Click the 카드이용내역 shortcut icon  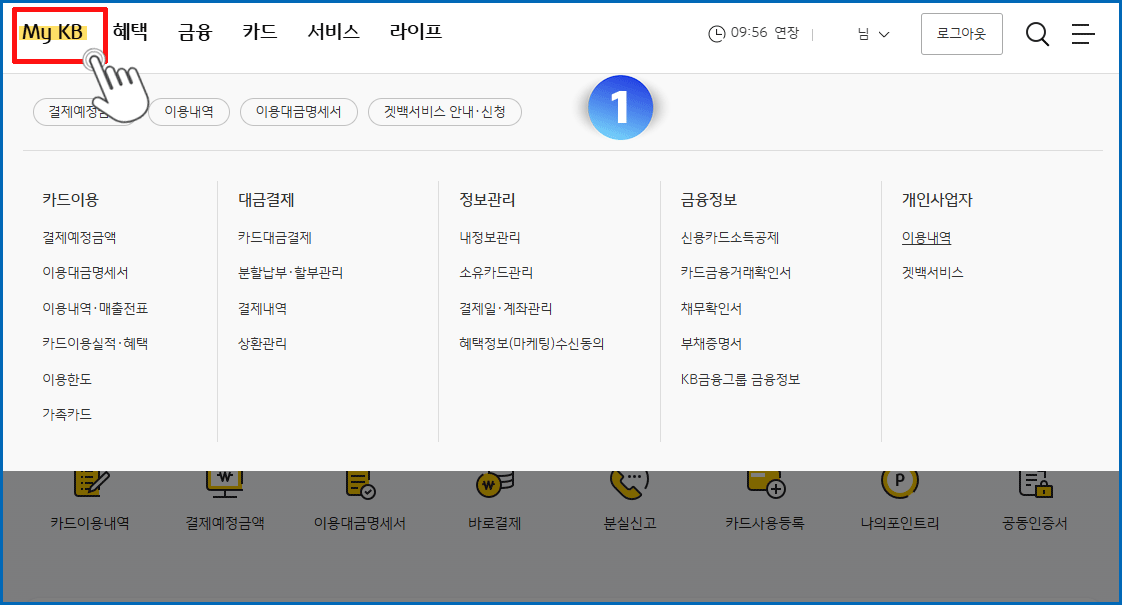(x=91, y=483)
